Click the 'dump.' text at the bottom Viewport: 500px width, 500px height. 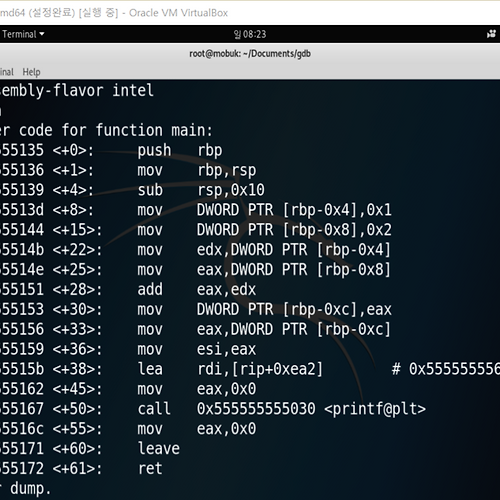[x=30, y=489]
